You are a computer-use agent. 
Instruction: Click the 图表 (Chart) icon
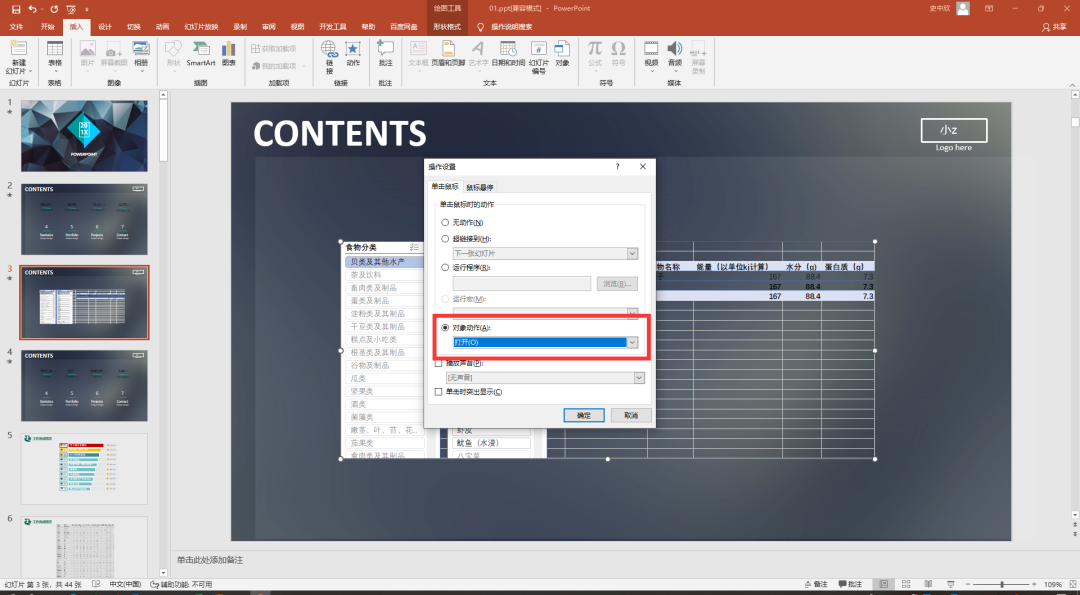click(229, 53)
